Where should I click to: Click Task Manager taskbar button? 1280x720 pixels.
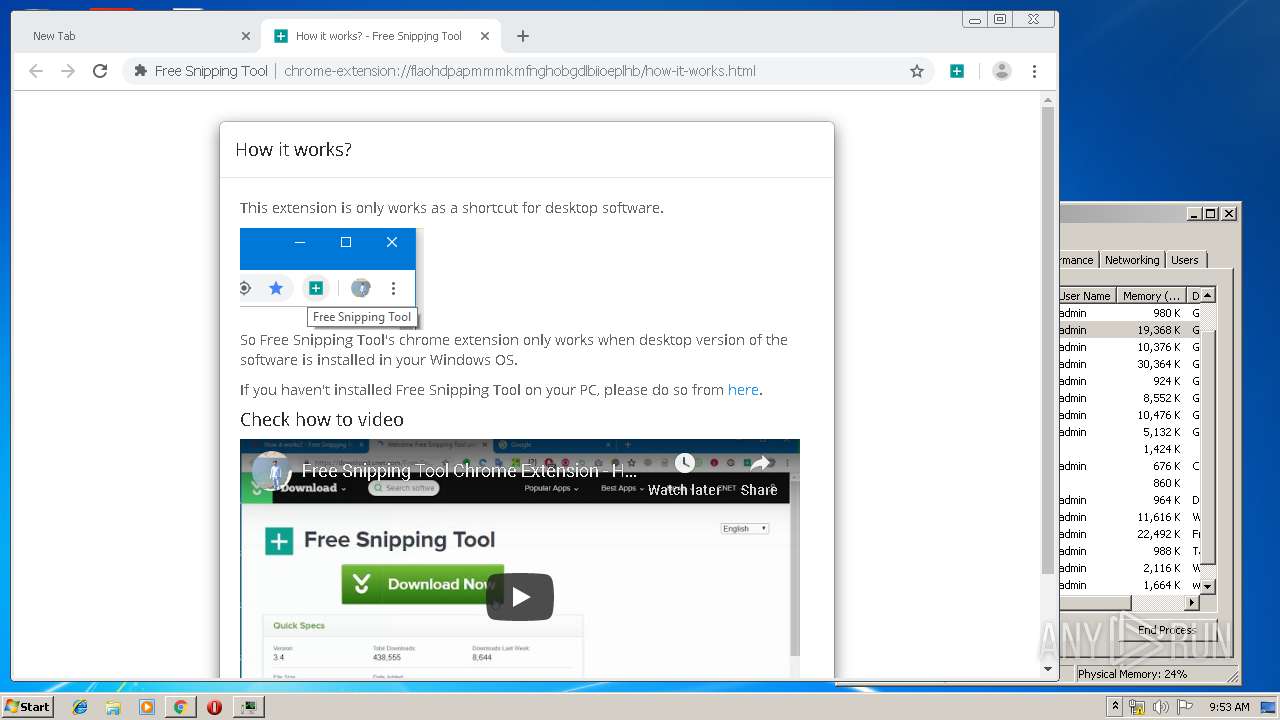248,707
